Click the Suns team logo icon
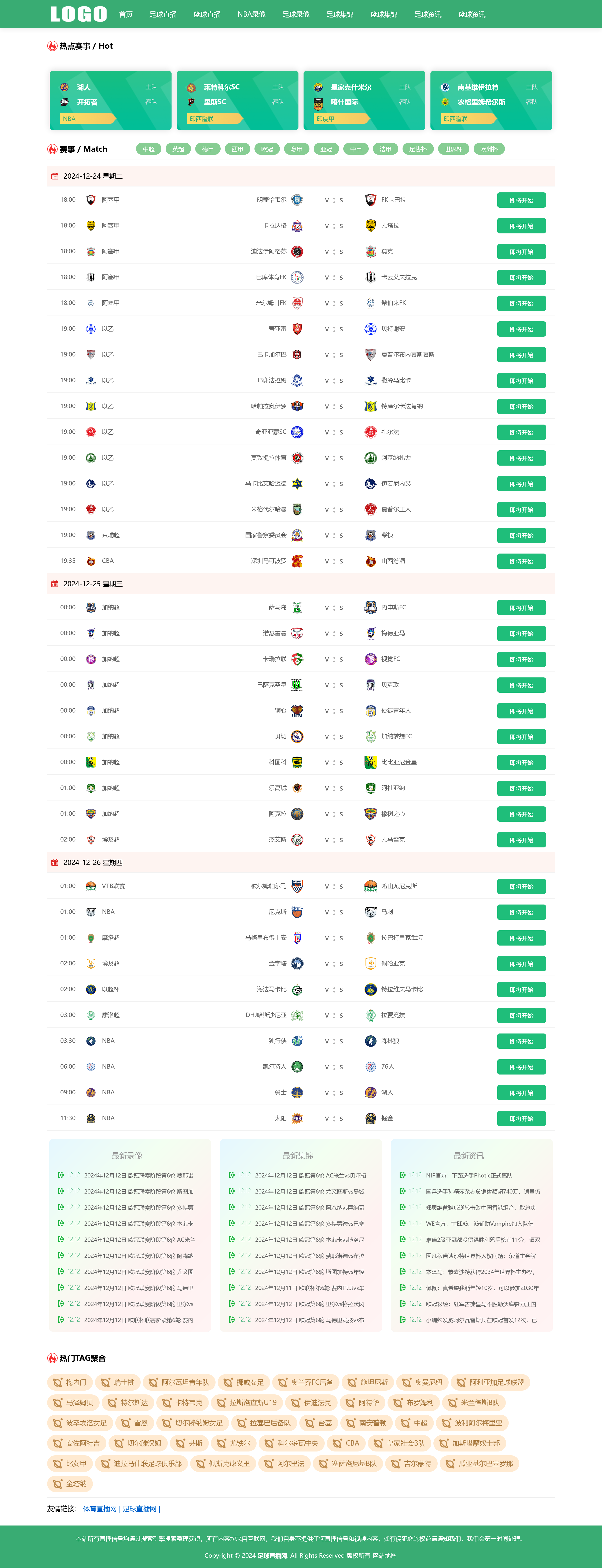602x1568 pixels. tap(297, 1118)
